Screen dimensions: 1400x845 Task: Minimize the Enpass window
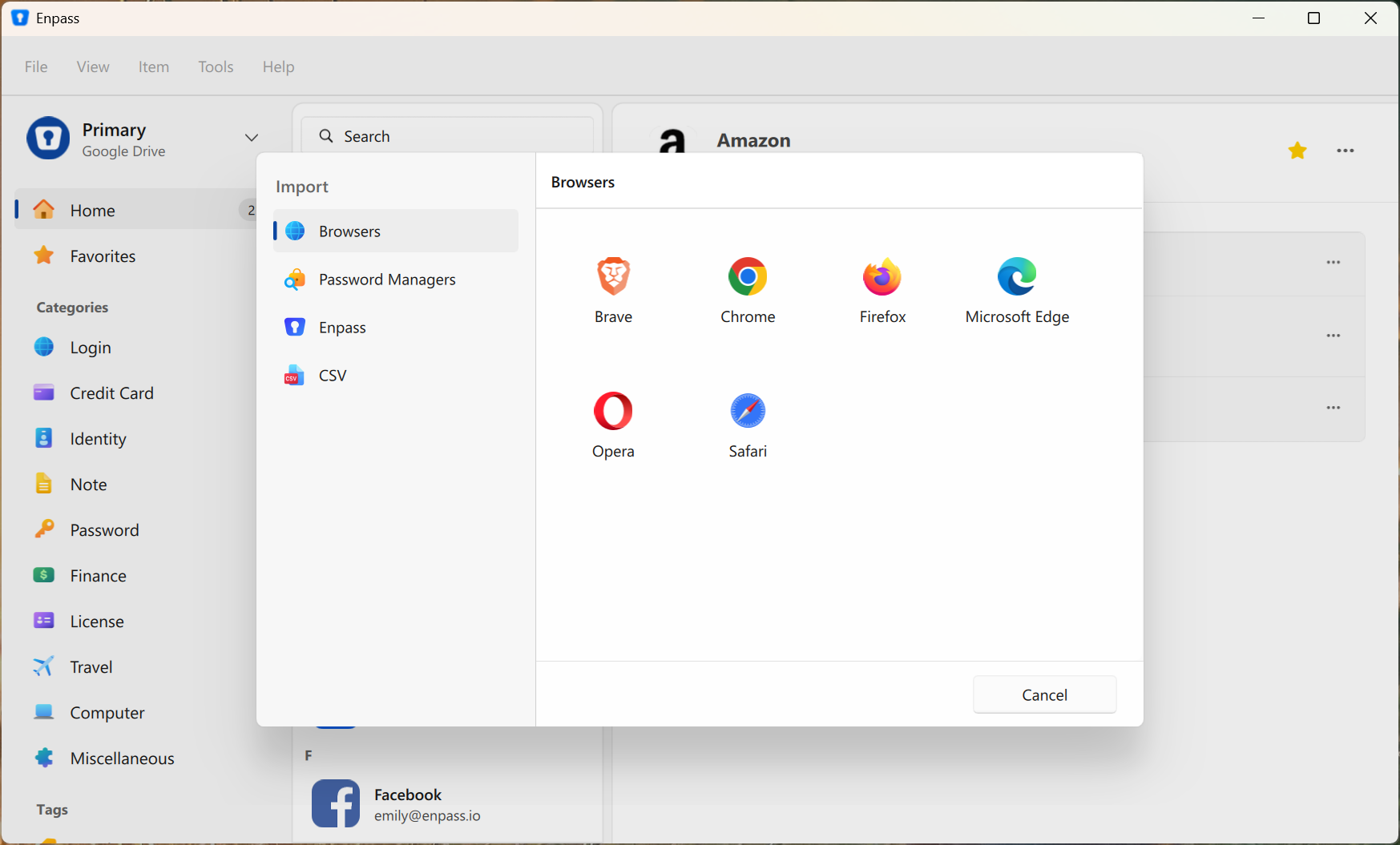pyautogui.click(x=1258, y=18)
